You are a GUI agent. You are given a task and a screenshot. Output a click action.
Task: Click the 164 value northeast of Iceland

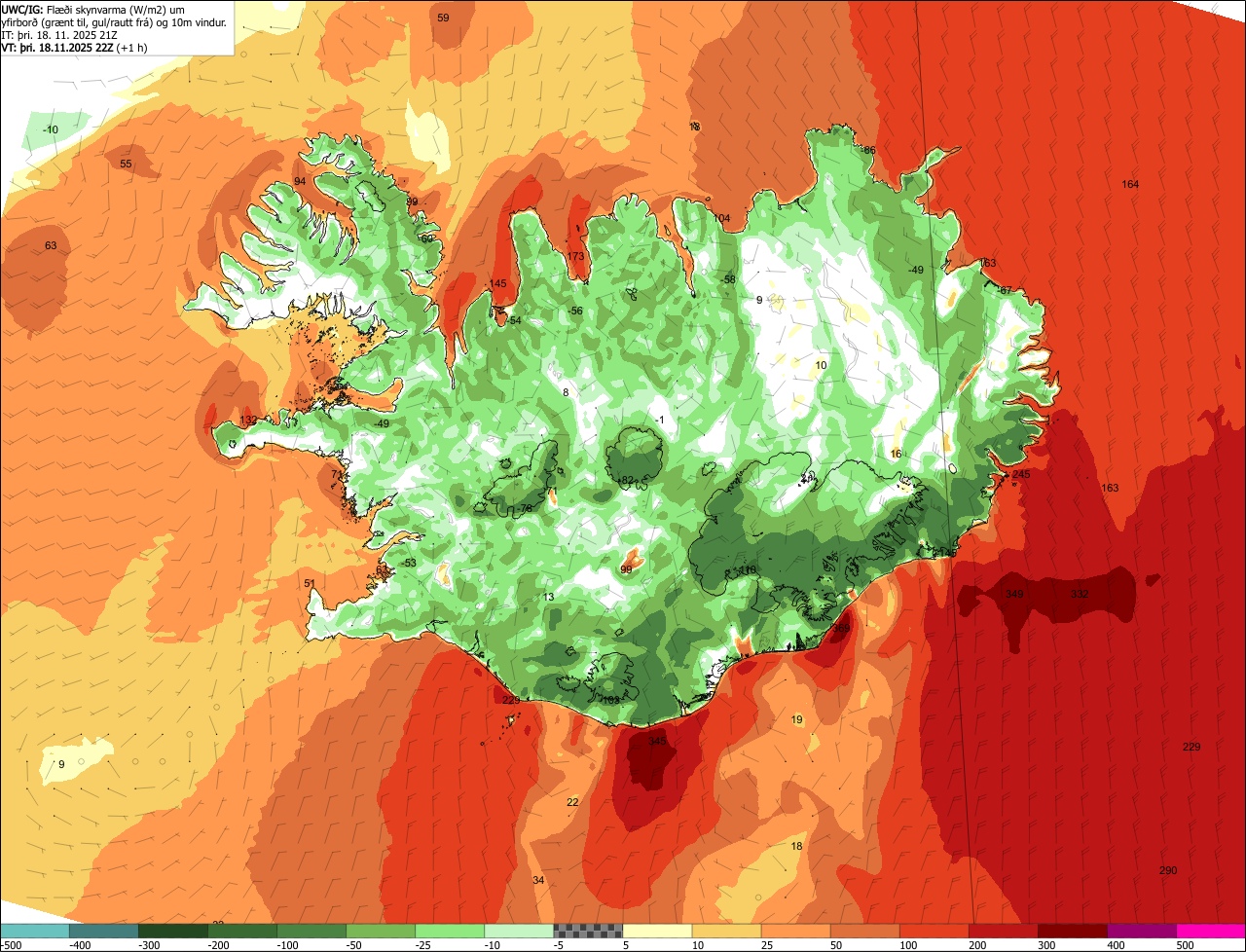tap(1129, 185)
